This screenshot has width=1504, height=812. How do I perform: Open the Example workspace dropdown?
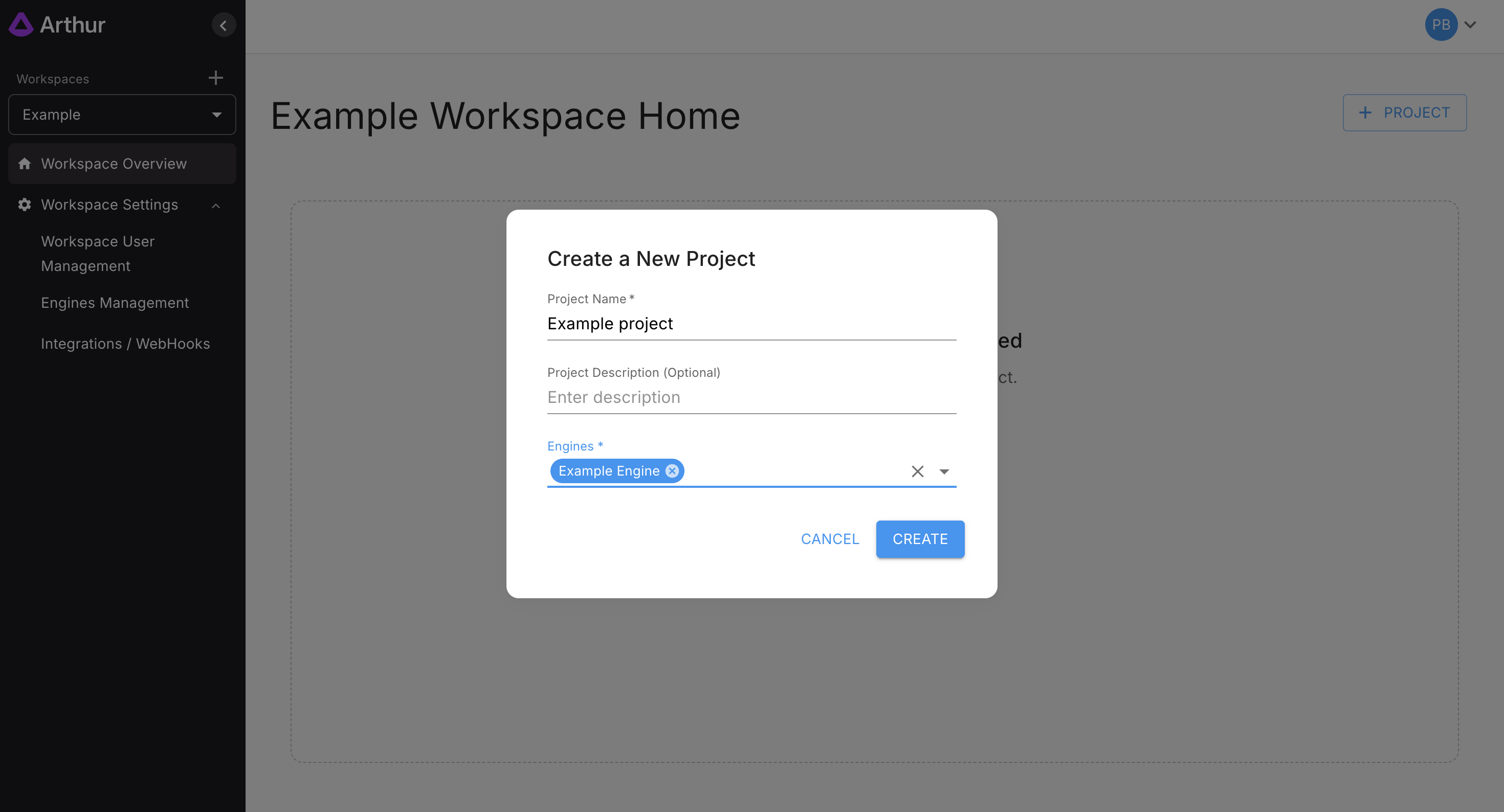click(x=122, y=115)
